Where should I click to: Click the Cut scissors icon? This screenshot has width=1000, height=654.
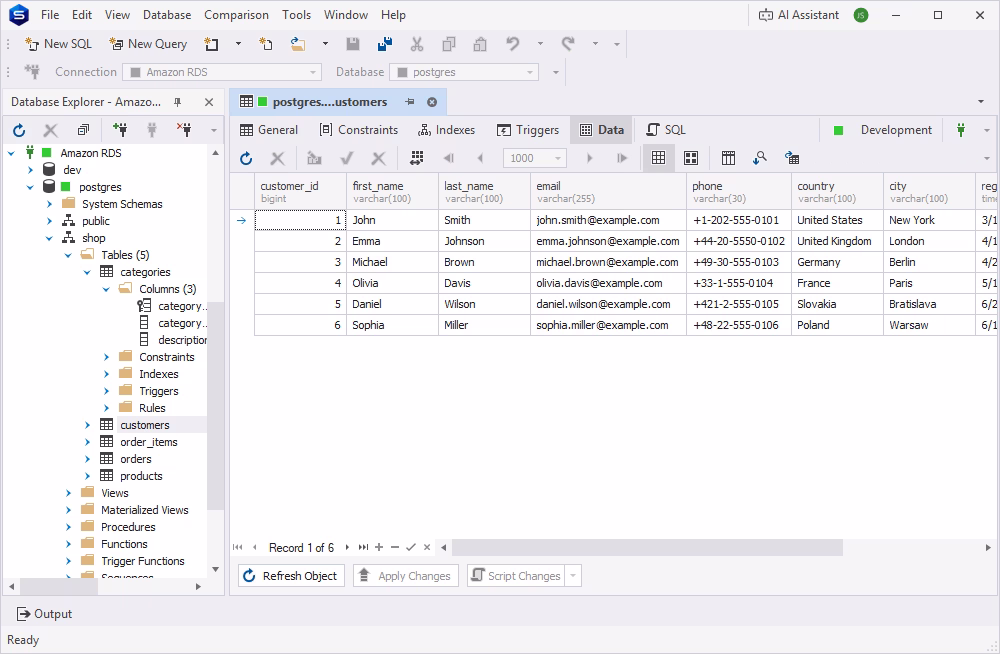point(416,44)
